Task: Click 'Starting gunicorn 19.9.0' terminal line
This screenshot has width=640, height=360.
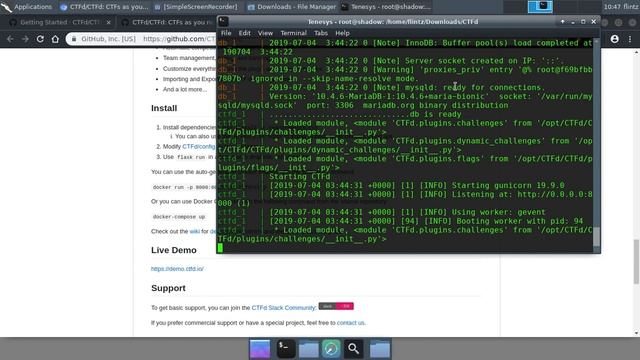Action: click(508, 186)
